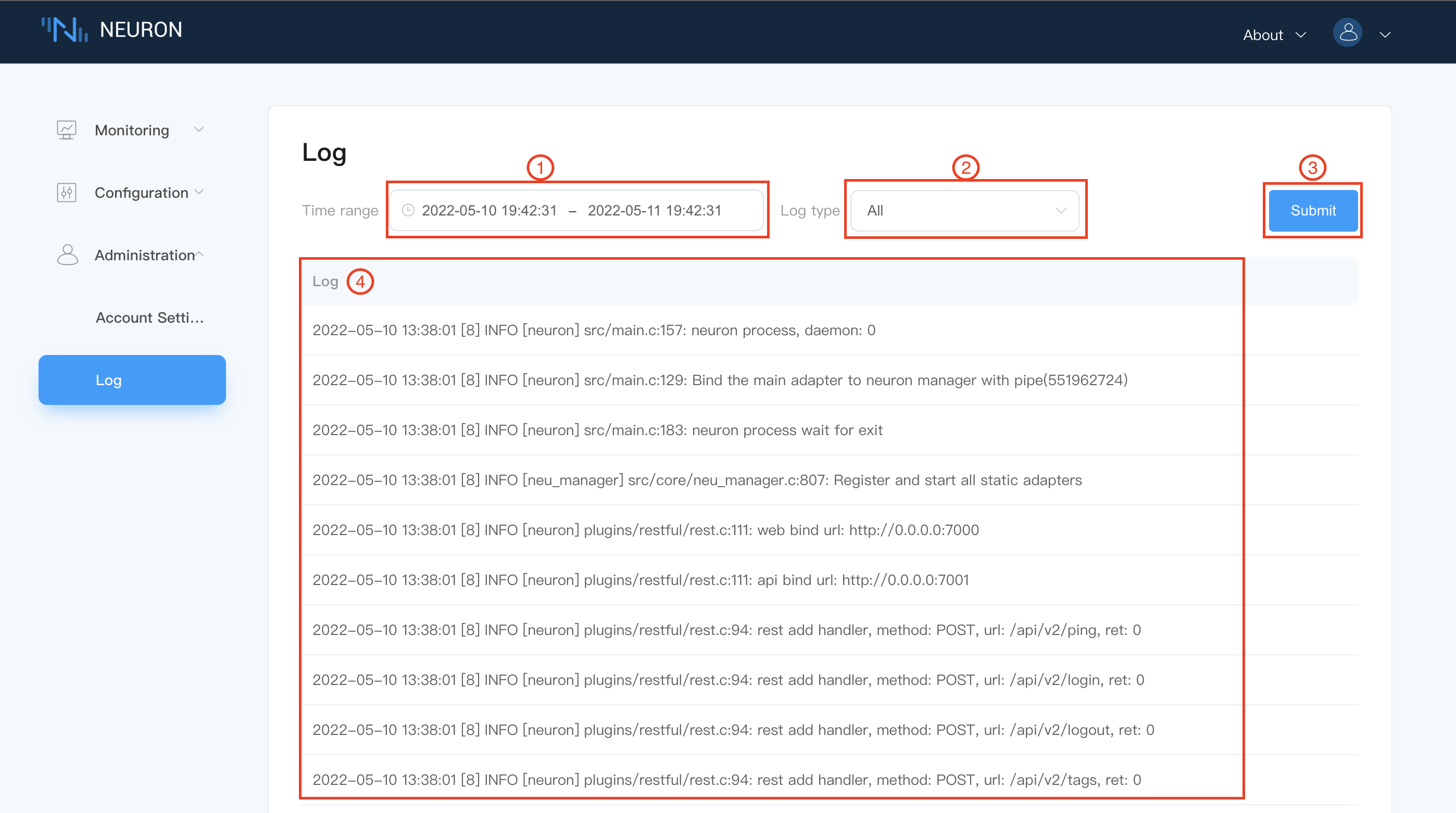
Task: Open the Log type All dropdown
Action: (964, 211)
